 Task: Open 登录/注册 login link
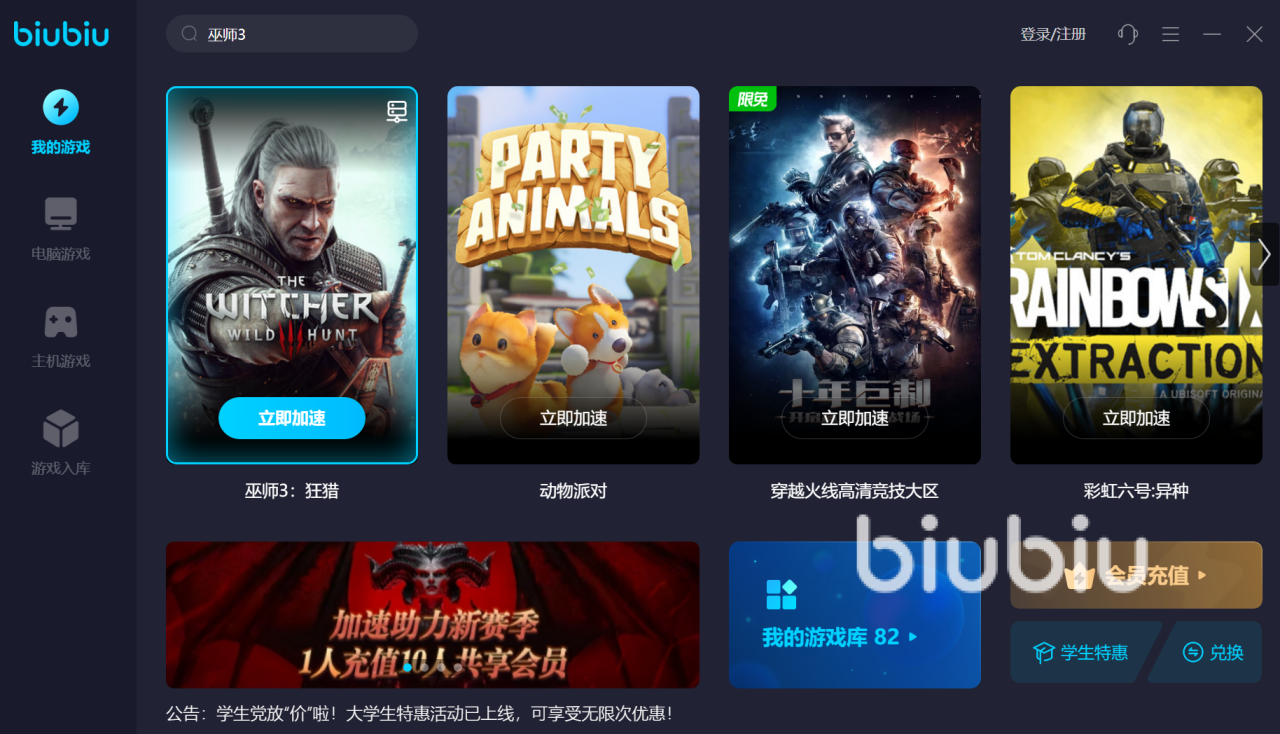1053,34
